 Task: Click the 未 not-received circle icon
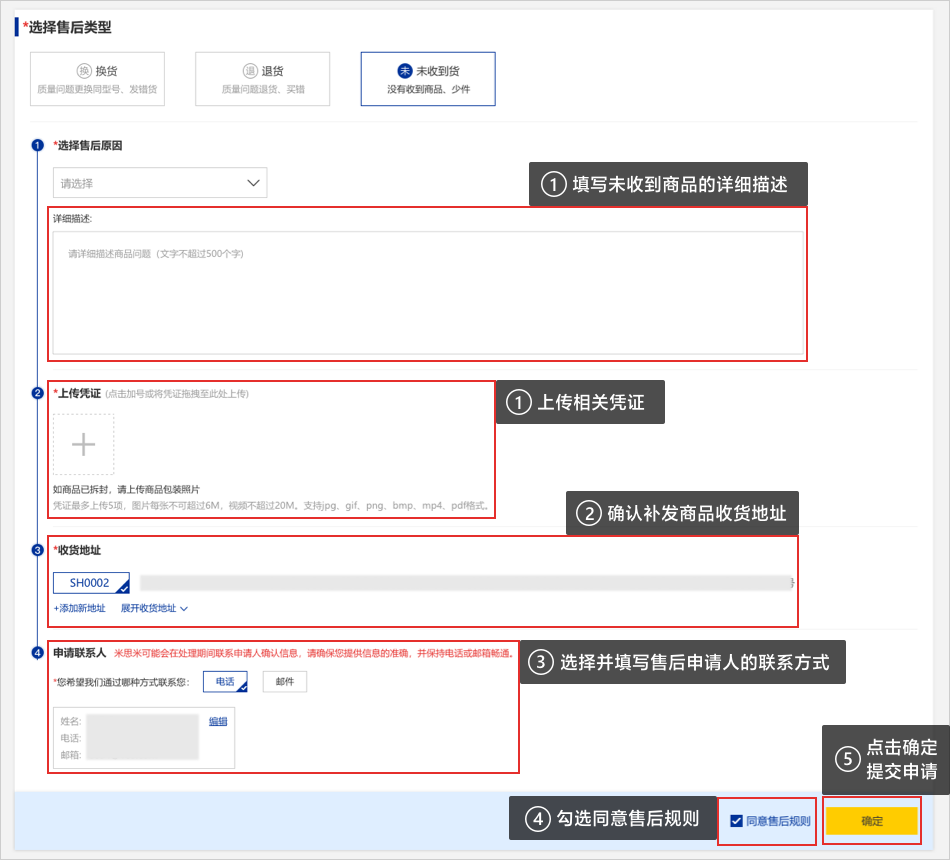pos(405,71)
